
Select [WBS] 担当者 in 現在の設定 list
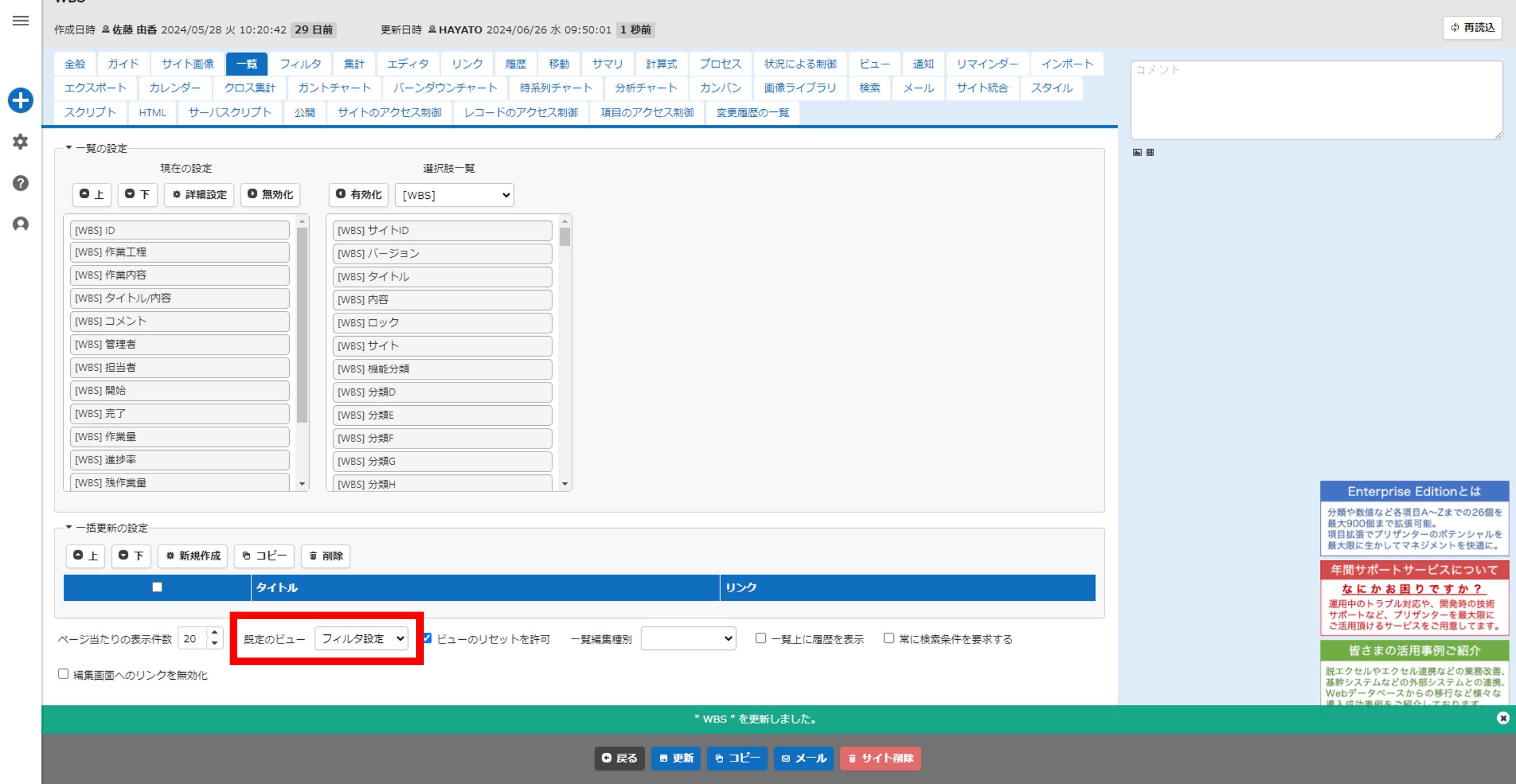coord(179,367)
